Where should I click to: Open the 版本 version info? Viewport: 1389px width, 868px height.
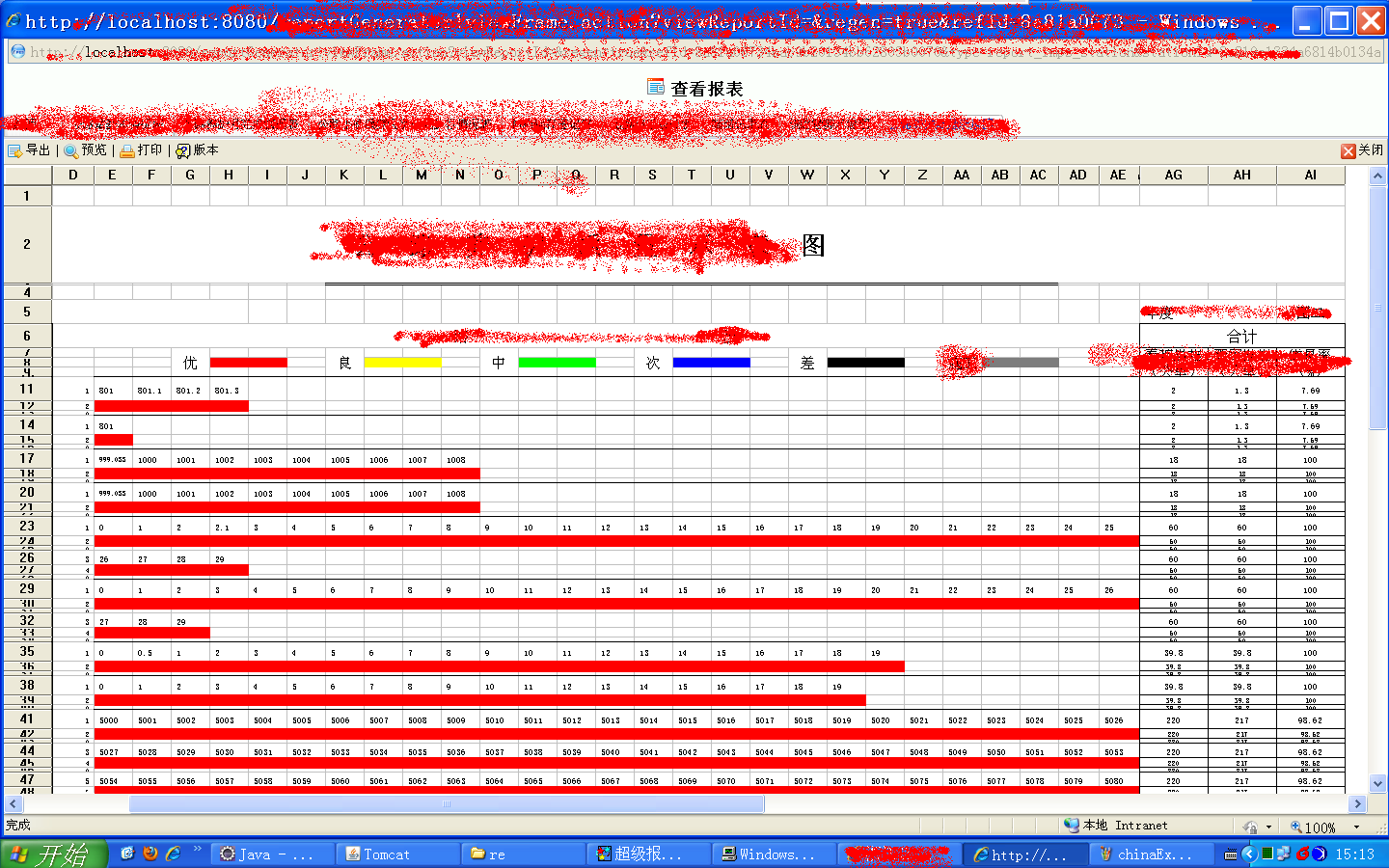[197, 150]
